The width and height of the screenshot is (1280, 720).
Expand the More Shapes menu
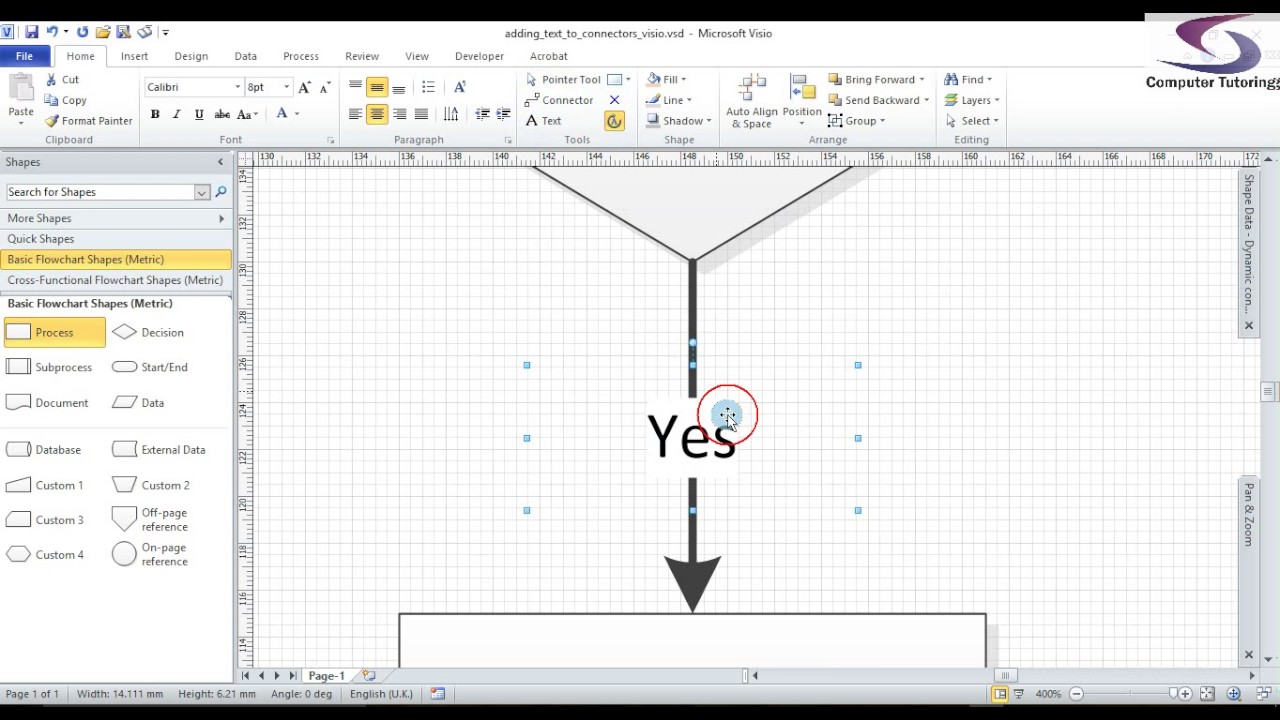116,218
